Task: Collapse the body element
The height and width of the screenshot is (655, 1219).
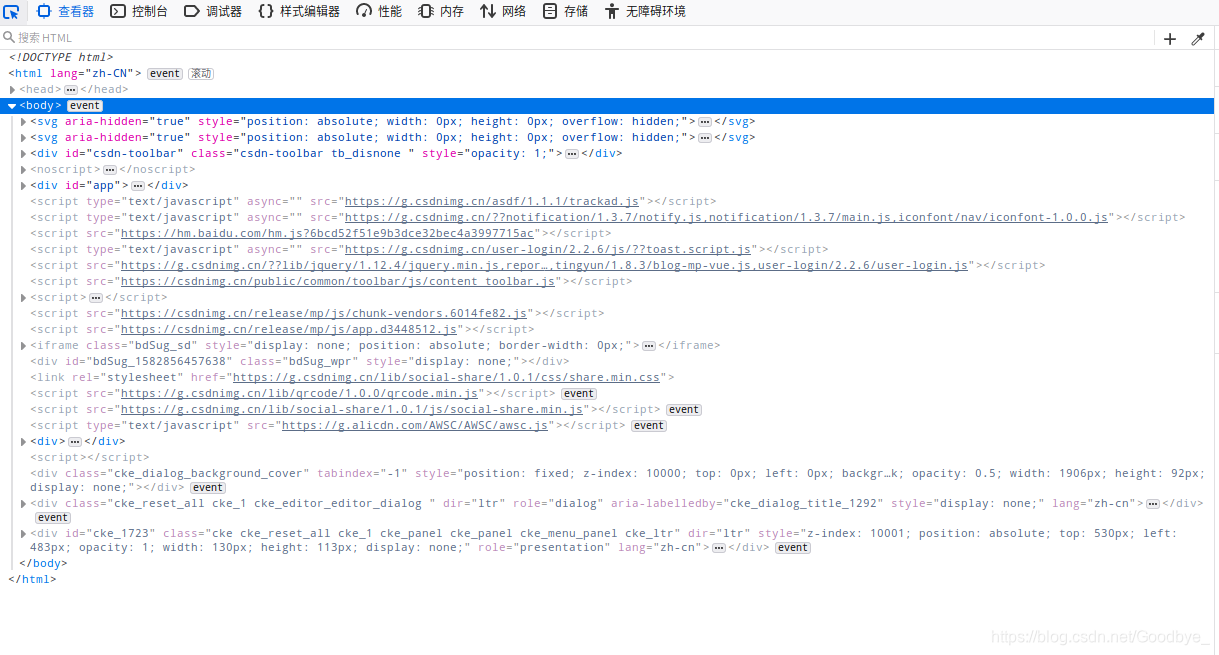Action: [x=12, y=106]
